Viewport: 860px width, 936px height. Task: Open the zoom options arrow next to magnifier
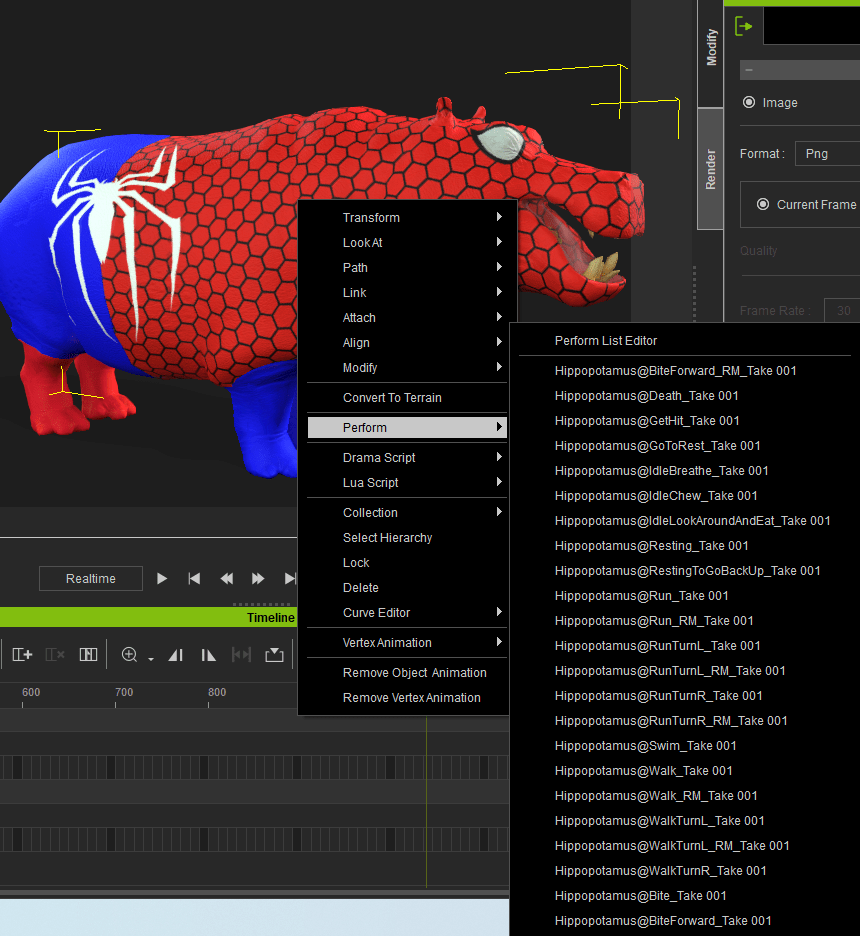(150, 658)
